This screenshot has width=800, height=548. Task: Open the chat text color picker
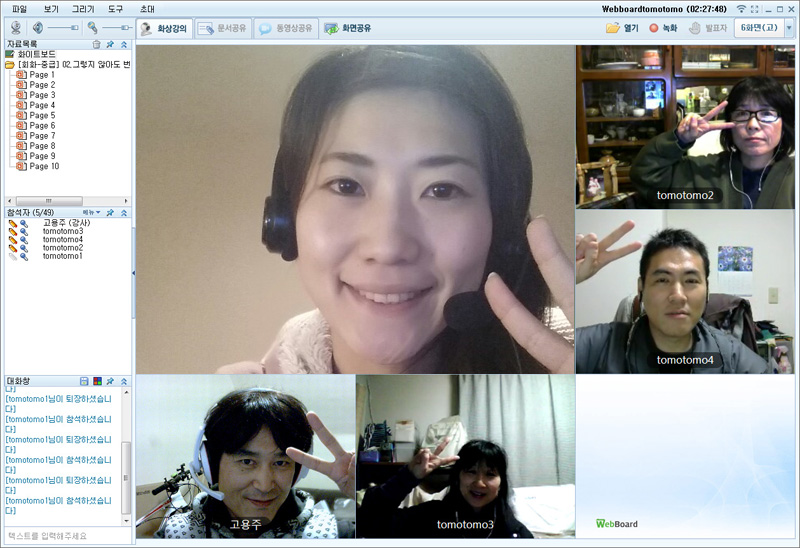click(x=97, y=381)
